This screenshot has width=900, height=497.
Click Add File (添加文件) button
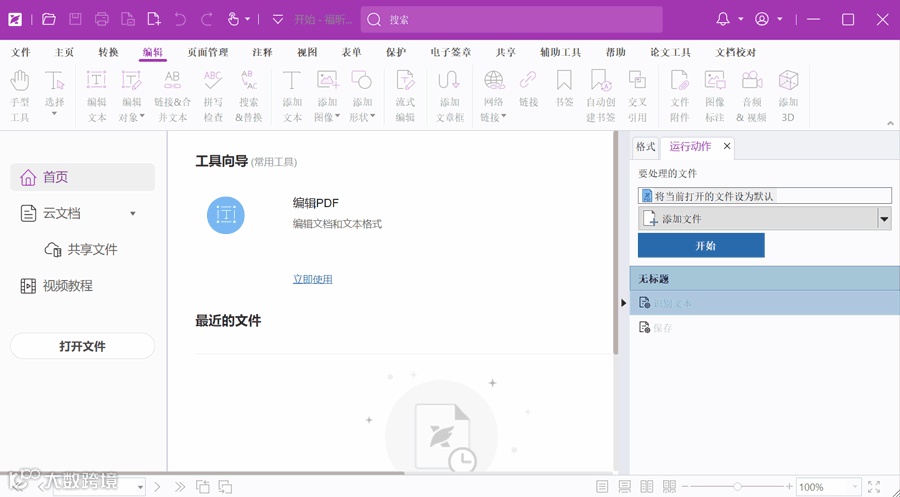click(758, 219)
